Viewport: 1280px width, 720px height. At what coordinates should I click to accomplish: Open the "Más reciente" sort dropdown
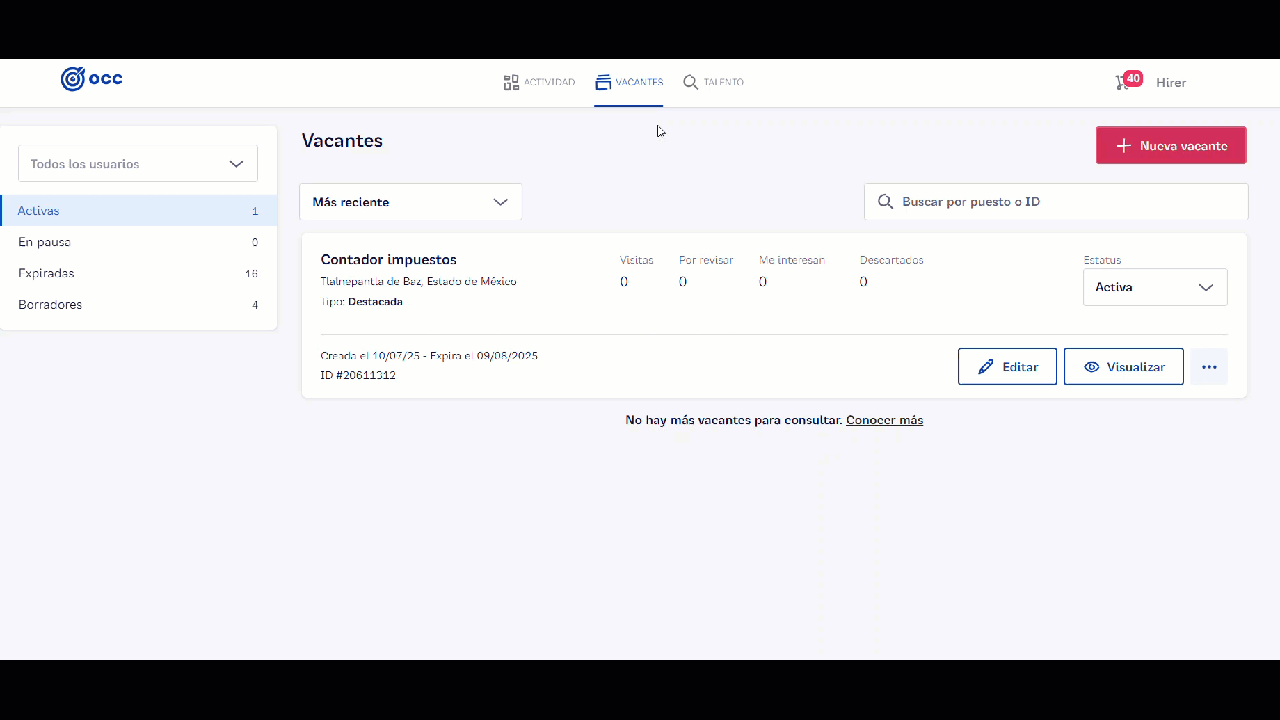click(x=410, y=201)
